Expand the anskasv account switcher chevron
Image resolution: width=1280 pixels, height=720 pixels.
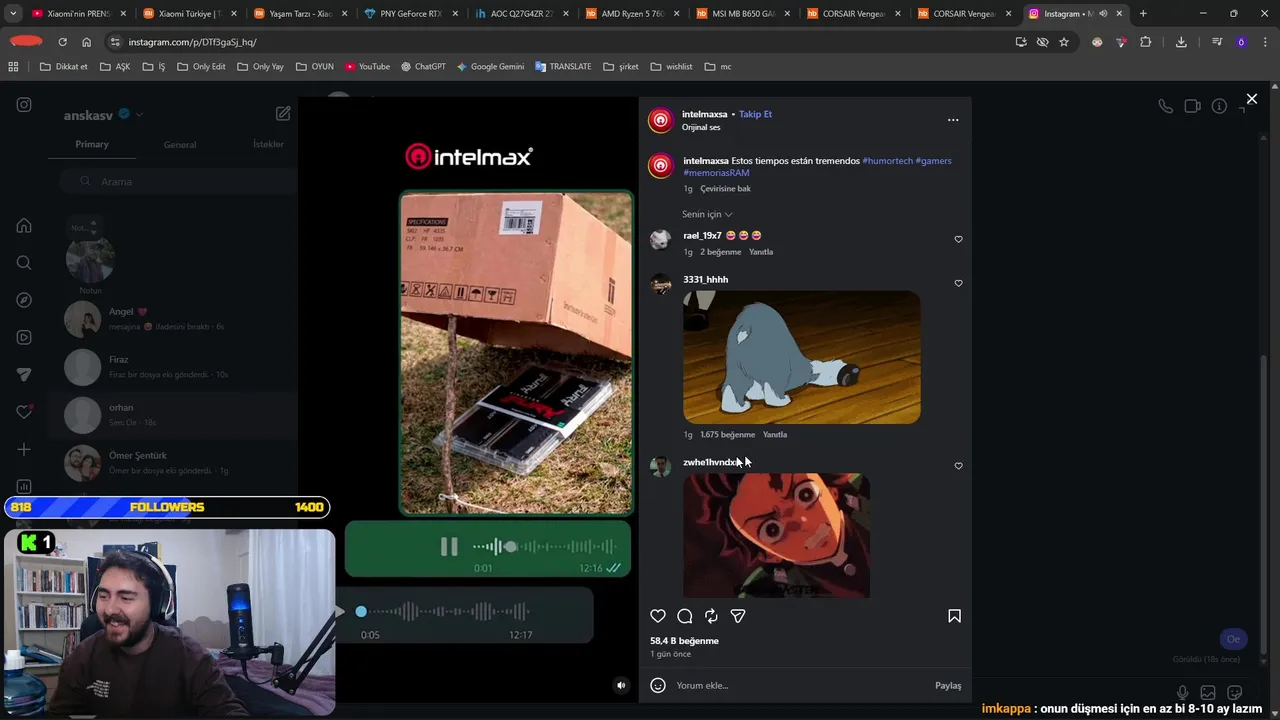coord(140,115)
